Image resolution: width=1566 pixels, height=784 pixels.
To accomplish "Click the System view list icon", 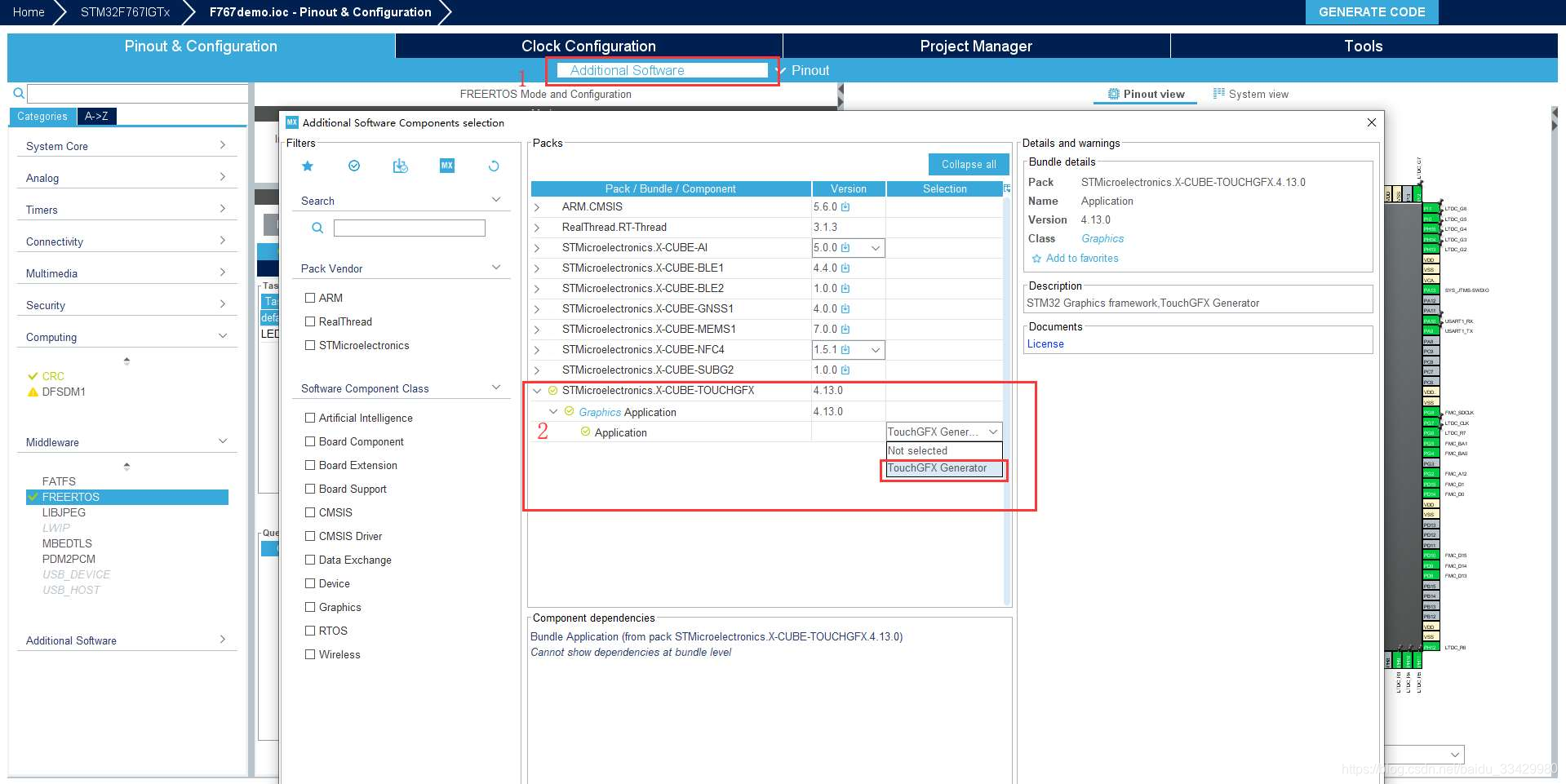I will (x=1218, y=94).
